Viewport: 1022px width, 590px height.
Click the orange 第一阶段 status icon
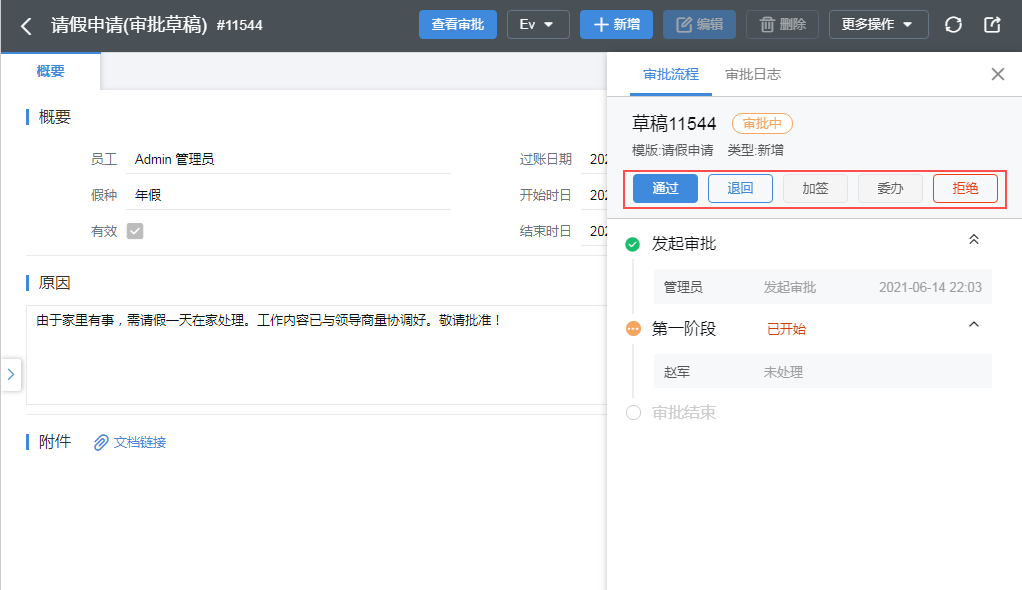point(632,328)
